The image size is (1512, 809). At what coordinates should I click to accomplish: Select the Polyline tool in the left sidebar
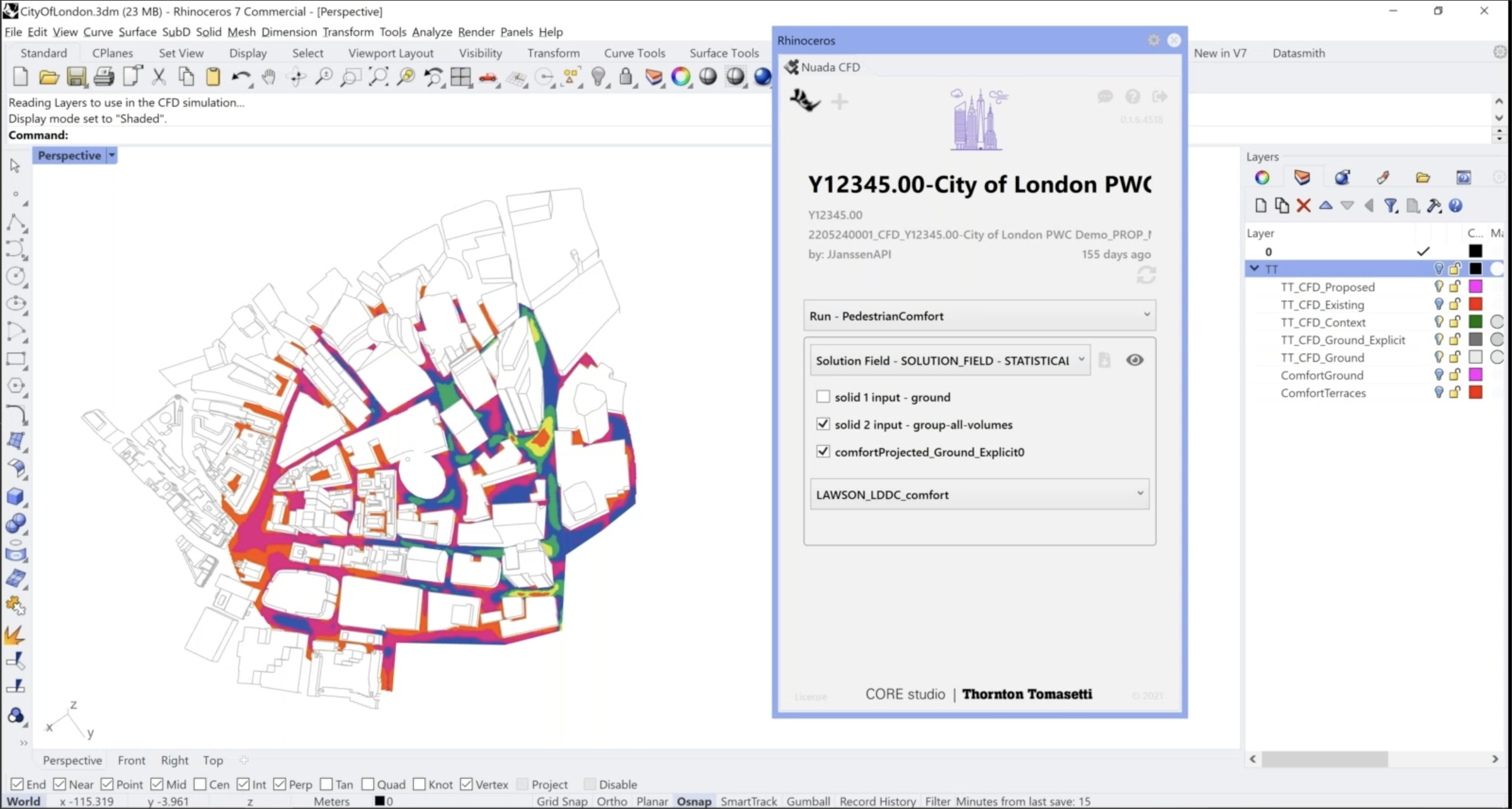coord(16,222)
